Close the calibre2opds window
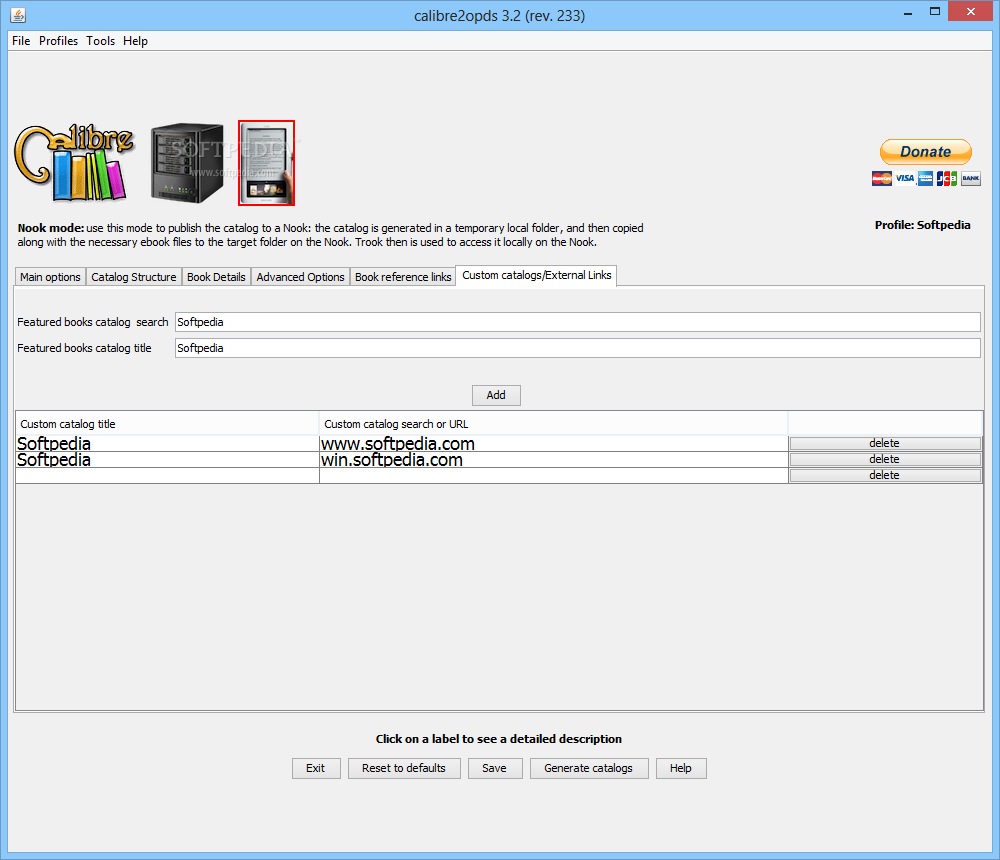Screen dimensions: 1000x860 (x=971, y=11)
